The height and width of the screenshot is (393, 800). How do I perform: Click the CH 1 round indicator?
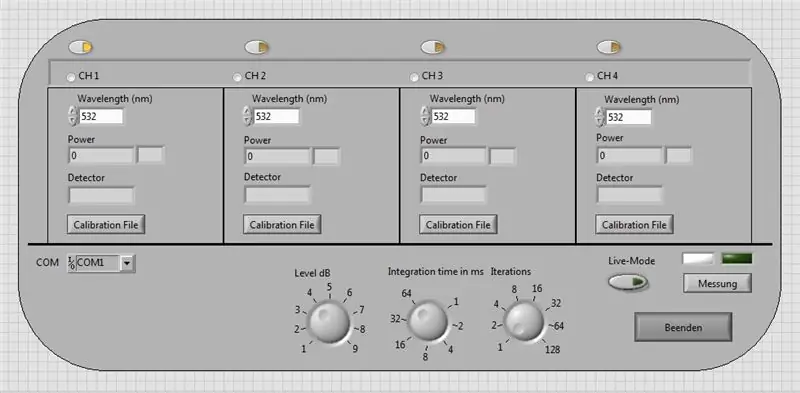[x=71, y=77]
